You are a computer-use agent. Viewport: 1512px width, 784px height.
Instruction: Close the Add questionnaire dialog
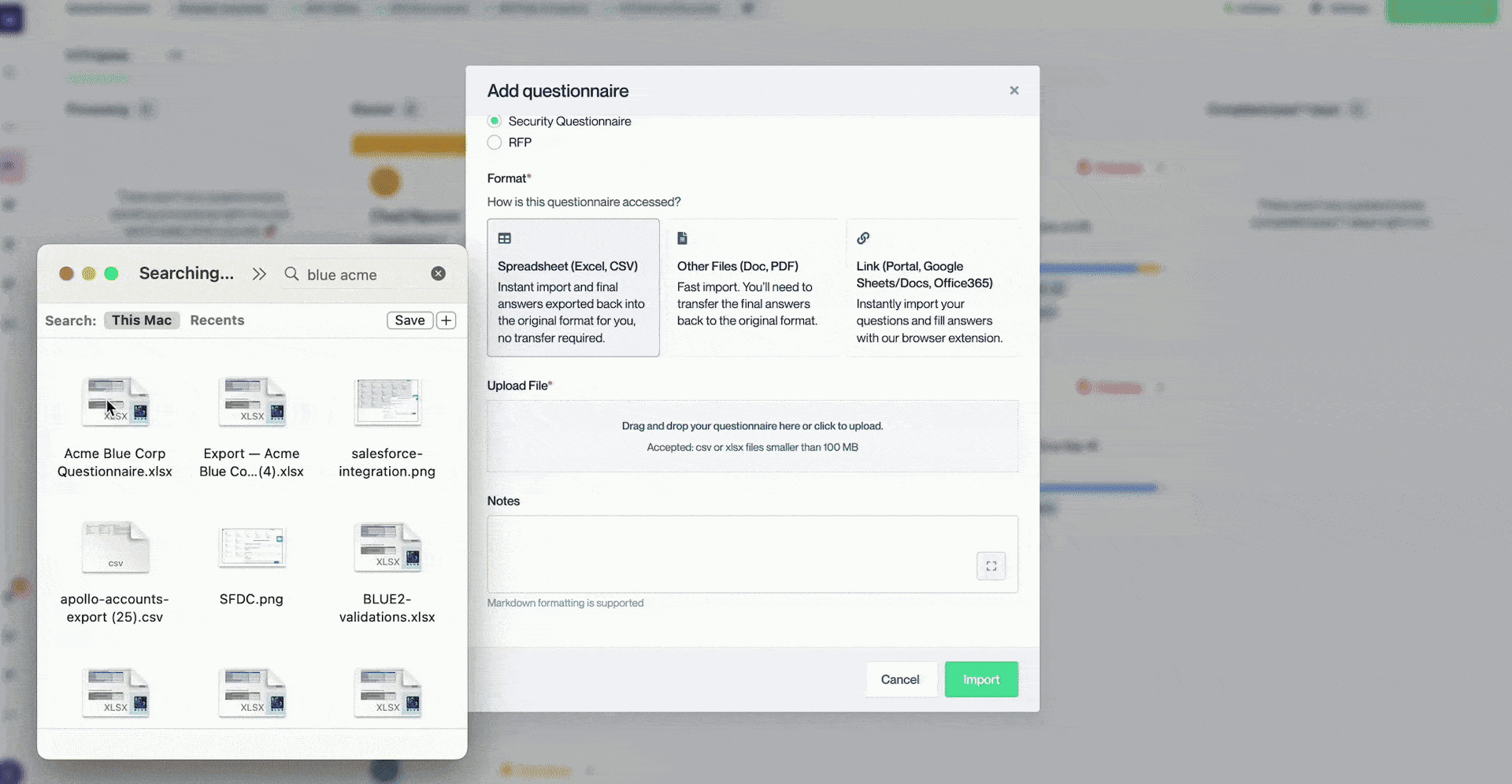1014,91
